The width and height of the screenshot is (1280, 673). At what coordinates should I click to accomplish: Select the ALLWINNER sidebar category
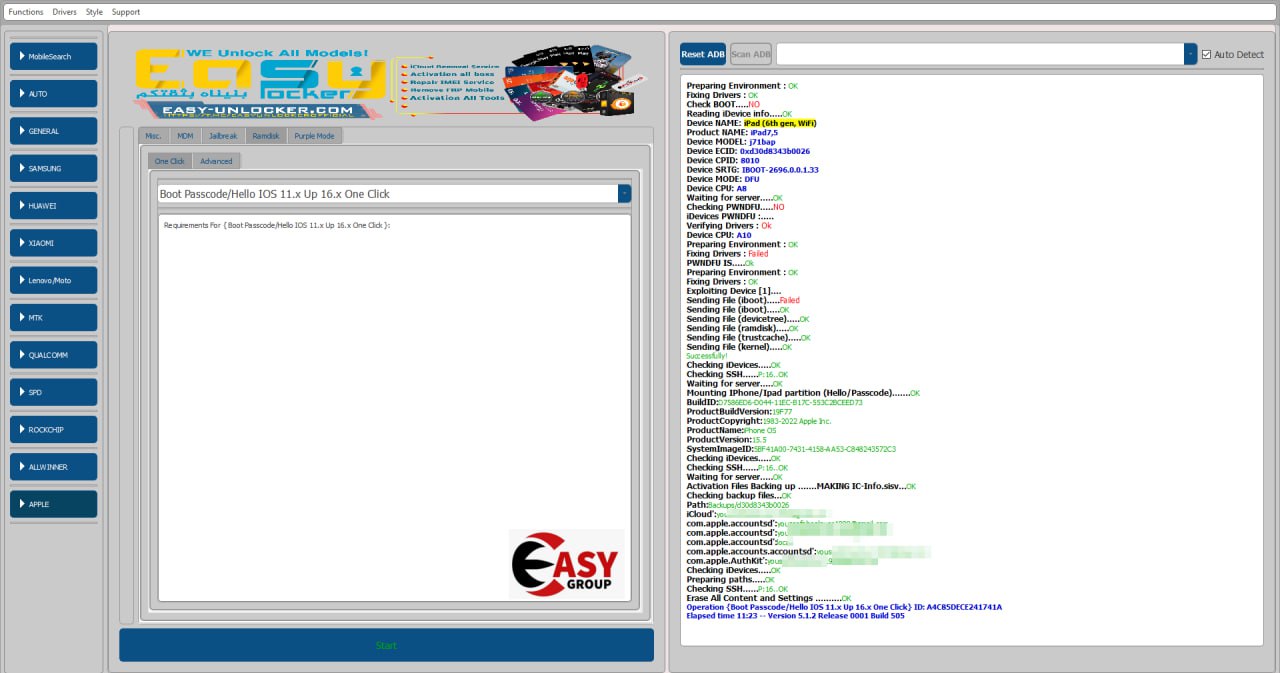tap(54, 467)
